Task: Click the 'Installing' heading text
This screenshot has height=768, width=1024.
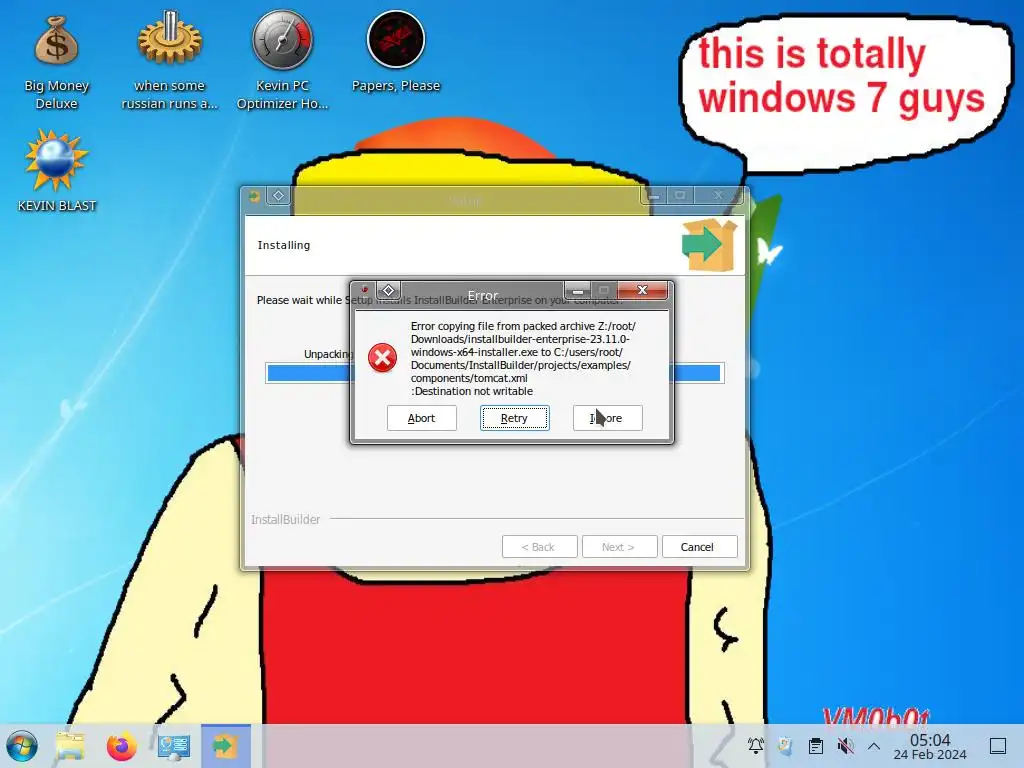Action: tap(283, 245)
